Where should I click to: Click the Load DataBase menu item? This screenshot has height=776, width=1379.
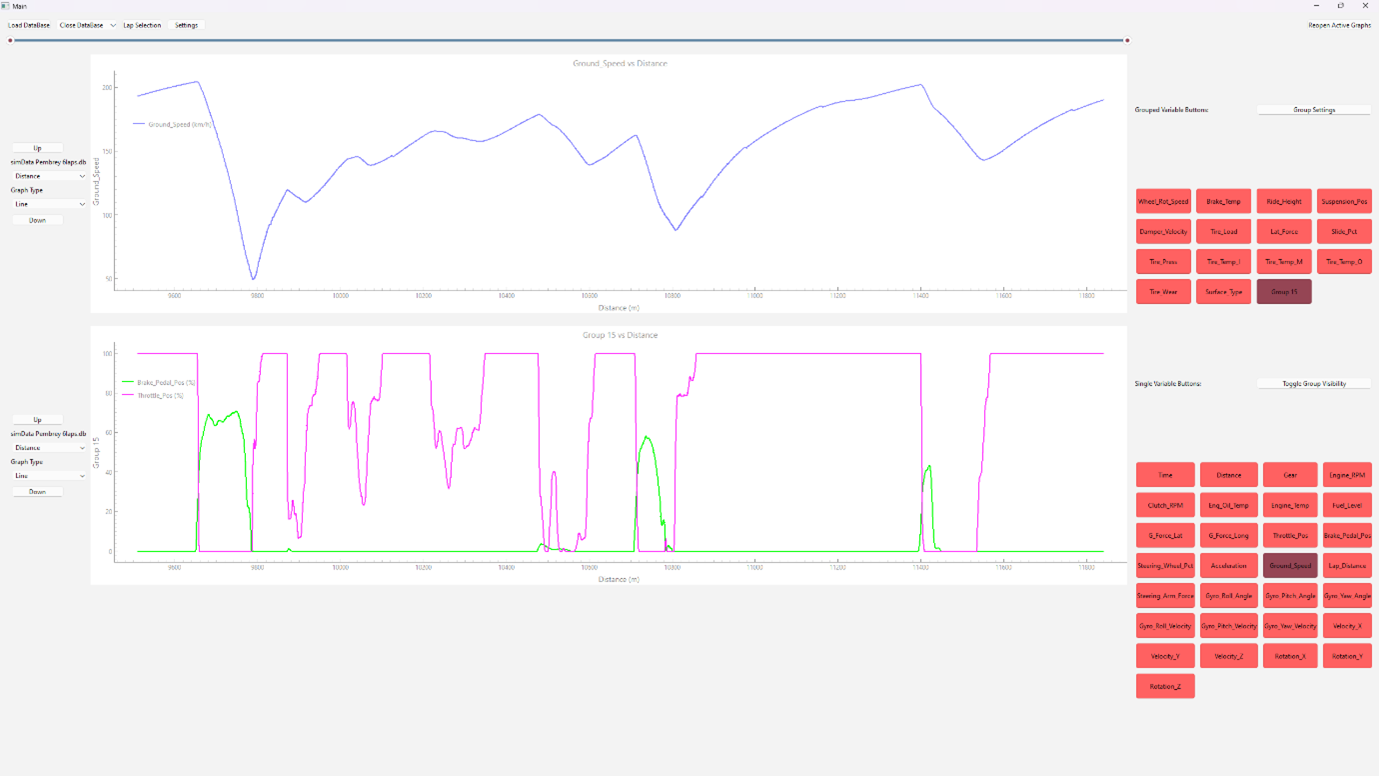click(x=29, y=25)
